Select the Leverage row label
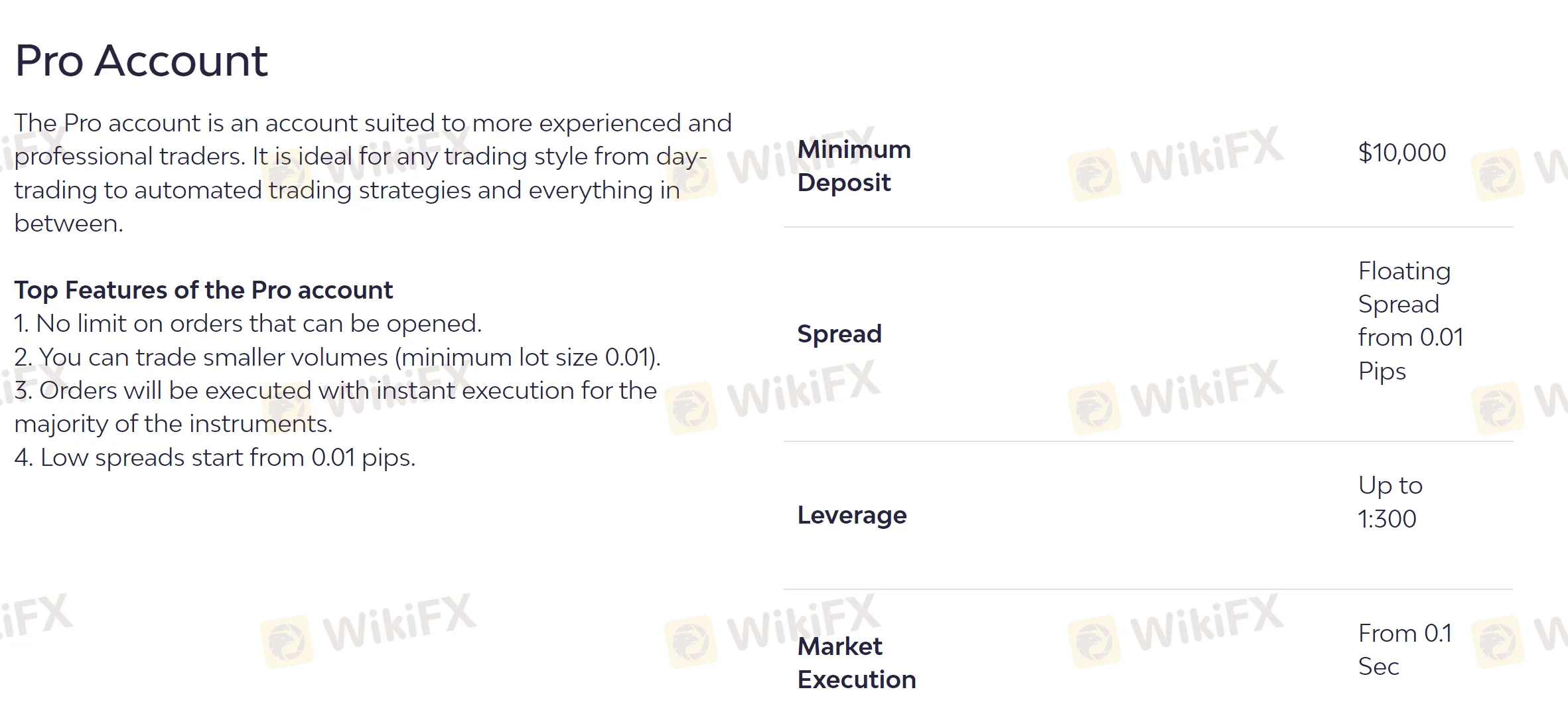The image size is (1568, 722). tap(852, 515)
